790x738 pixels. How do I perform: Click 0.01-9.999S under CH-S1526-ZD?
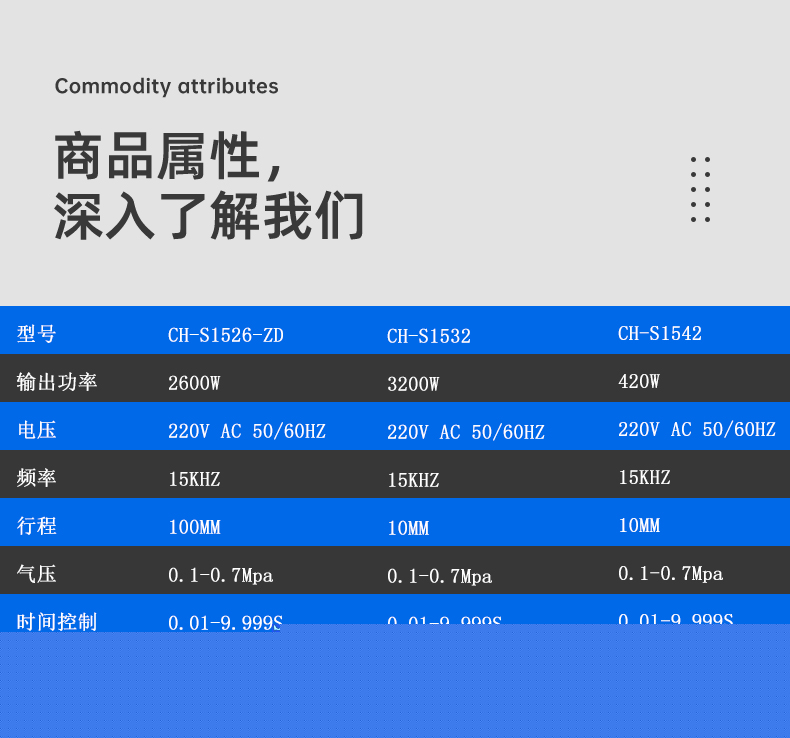(x=225, y=623)
